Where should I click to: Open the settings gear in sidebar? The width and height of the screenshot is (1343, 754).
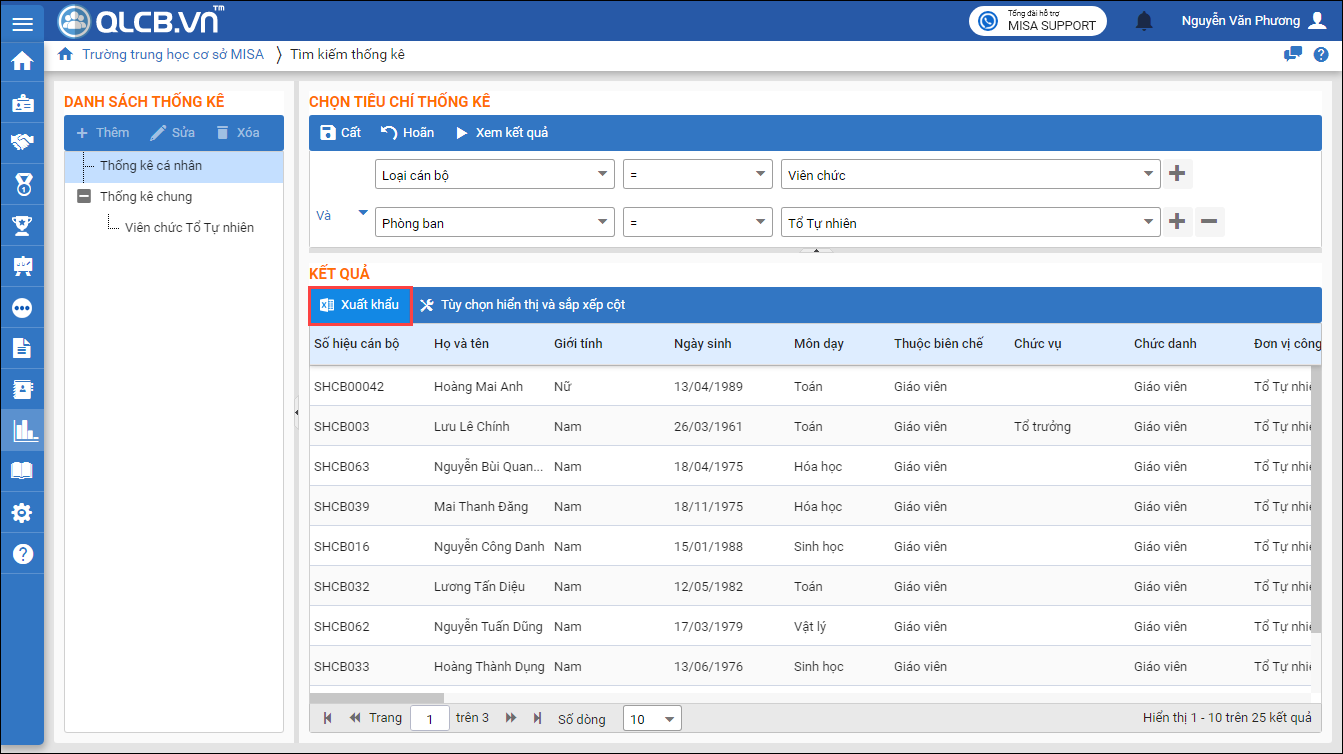[22, 513]
